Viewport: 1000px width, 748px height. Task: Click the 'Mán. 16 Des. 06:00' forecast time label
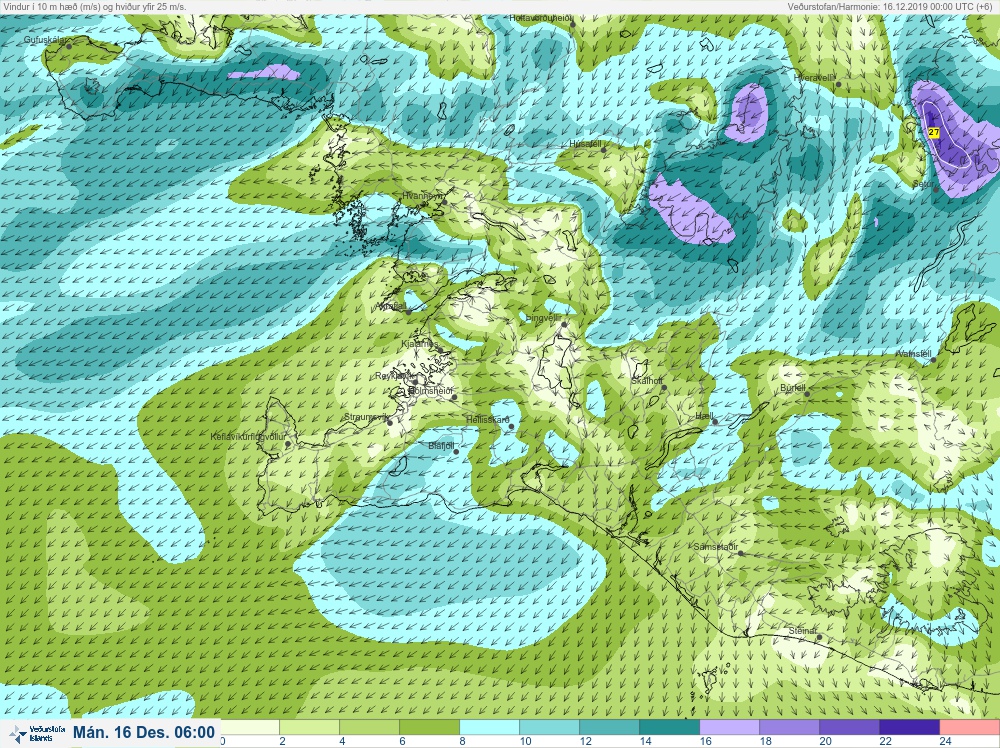143,732
